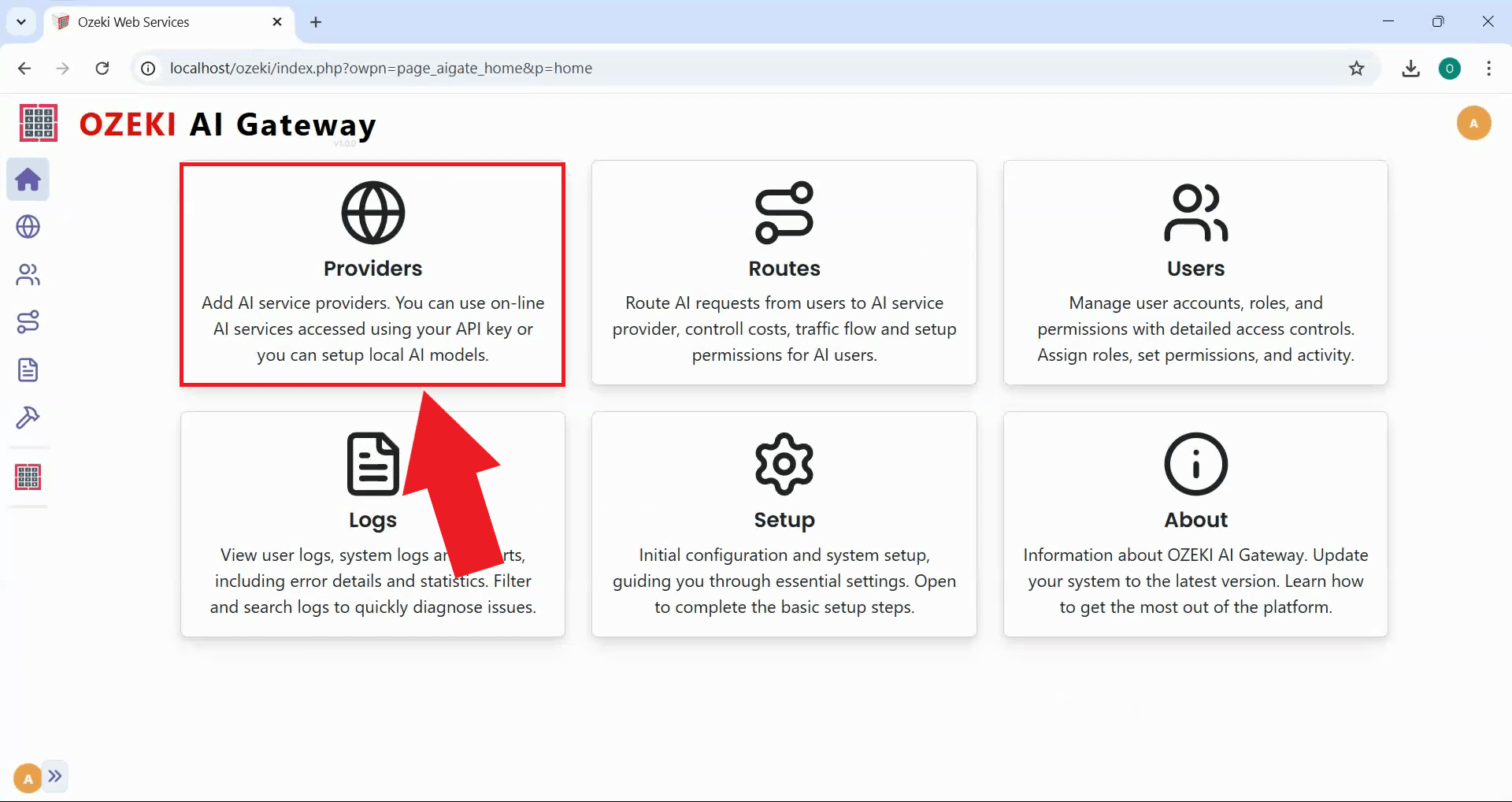Viewport: 1512px width, 802px height.
Task: Open site information via the address bar info icon
Action: (x=146, y=69)
